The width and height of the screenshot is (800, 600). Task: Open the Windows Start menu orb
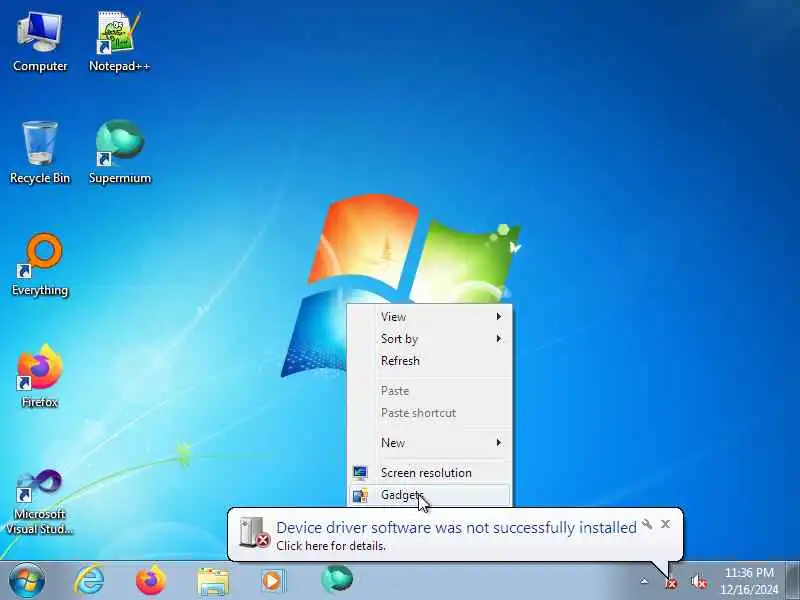[27, 581]
